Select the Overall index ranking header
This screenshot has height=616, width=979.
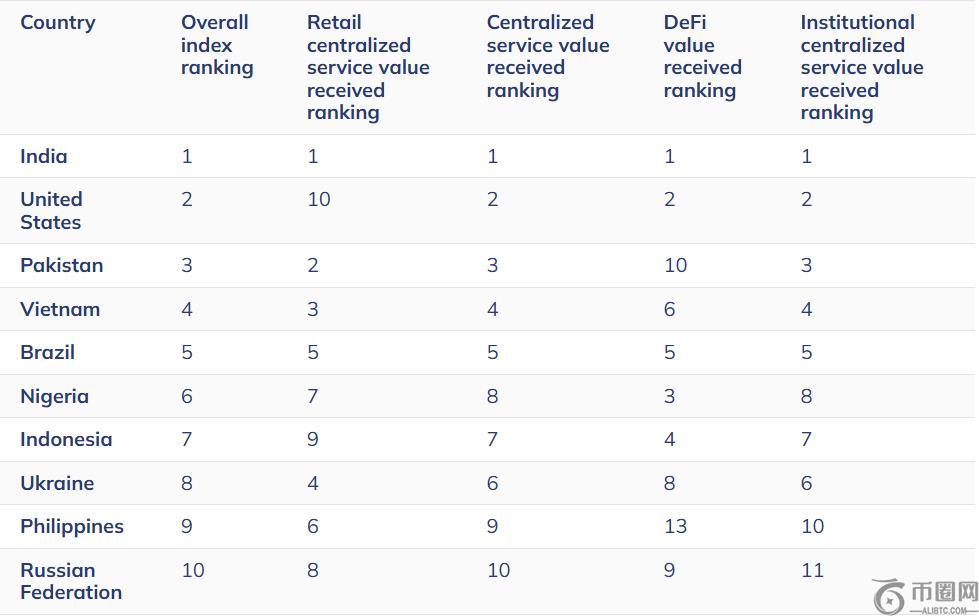[x=216, y=45]
